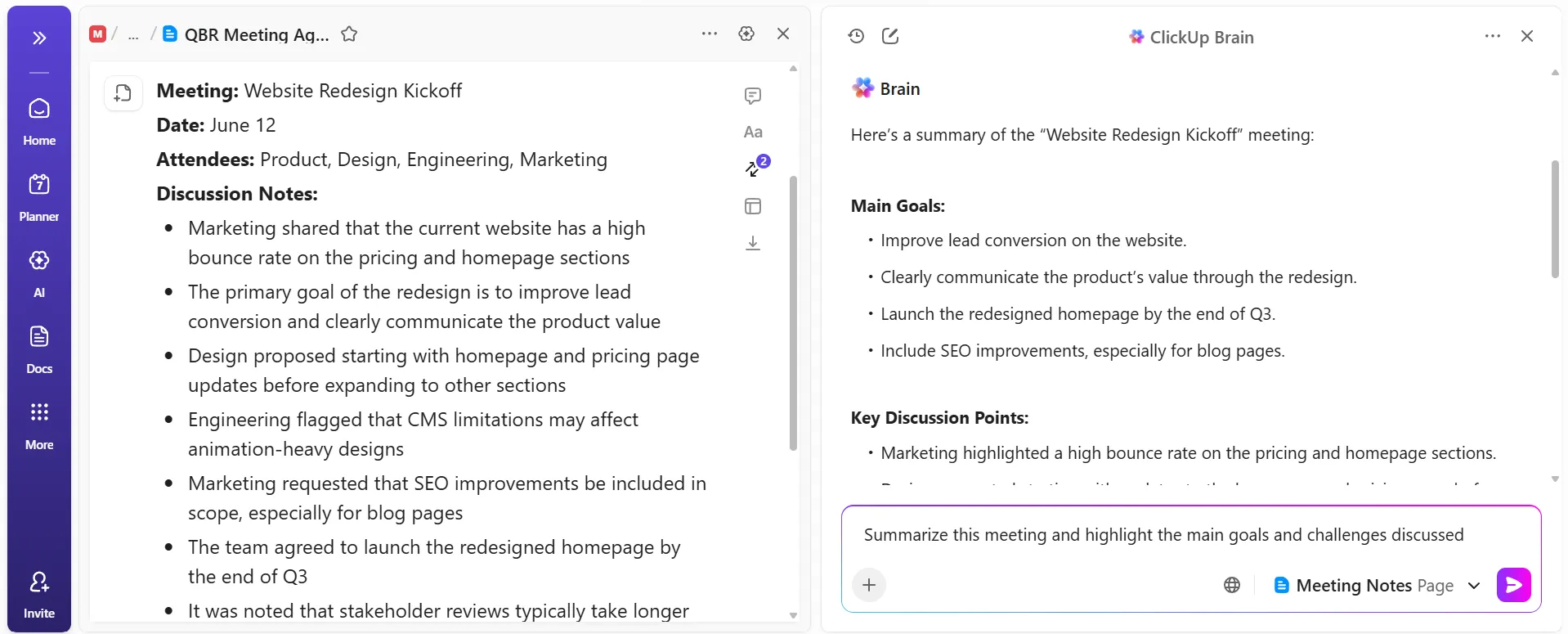This screenshot has height=634, width=1568.
Task: Open doc comments panel icon
Action: point(753,96)
